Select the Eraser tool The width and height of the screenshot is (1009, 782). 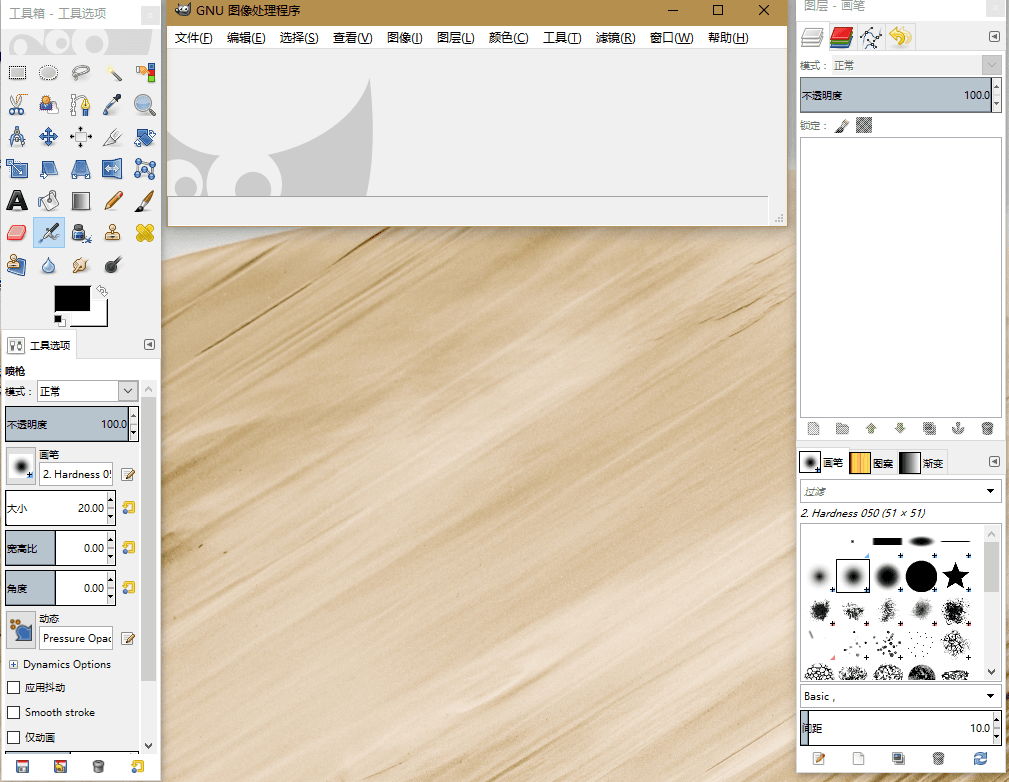point(17,233)
